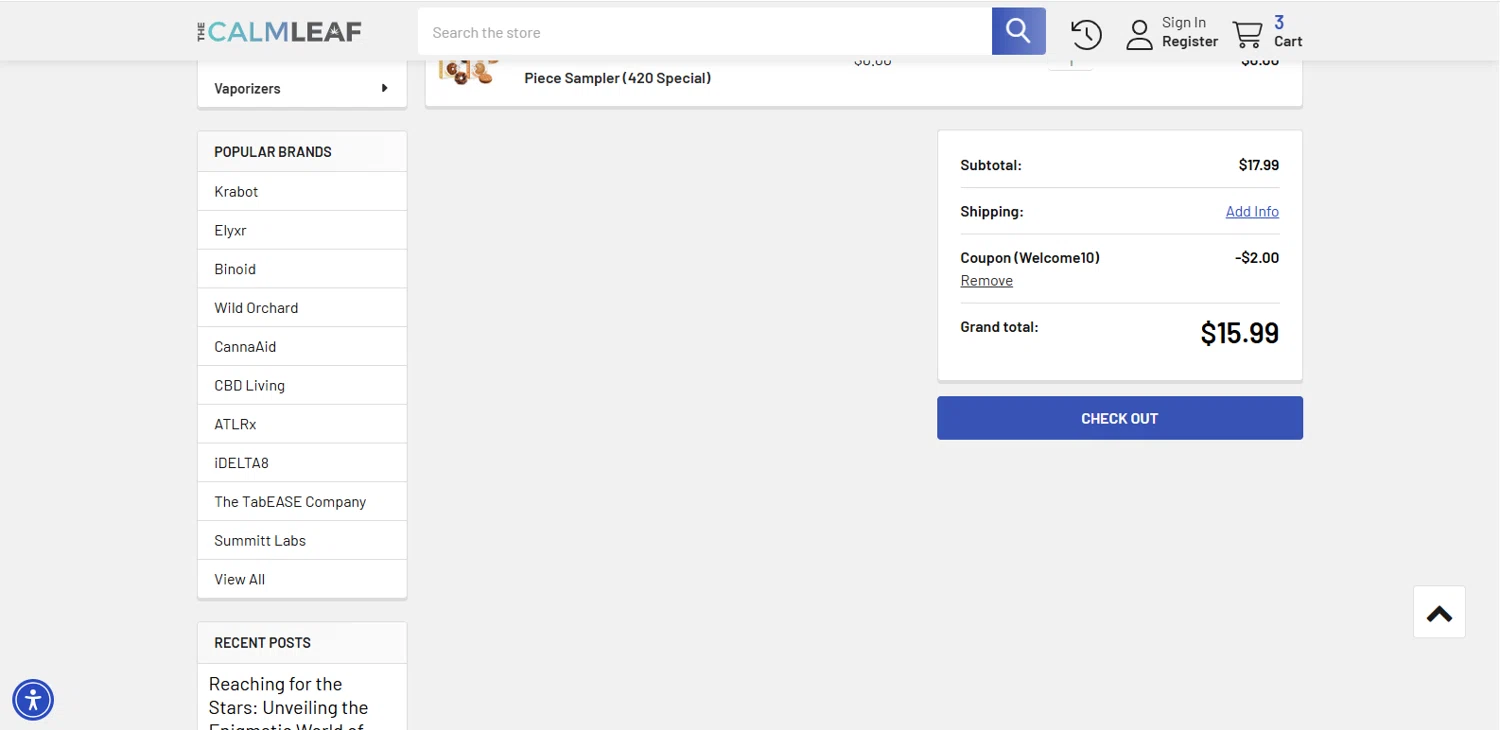1500x730 pixels.
Task: Click the search magnifier button
Action: pyautogui.click(x=1018, y=31)
